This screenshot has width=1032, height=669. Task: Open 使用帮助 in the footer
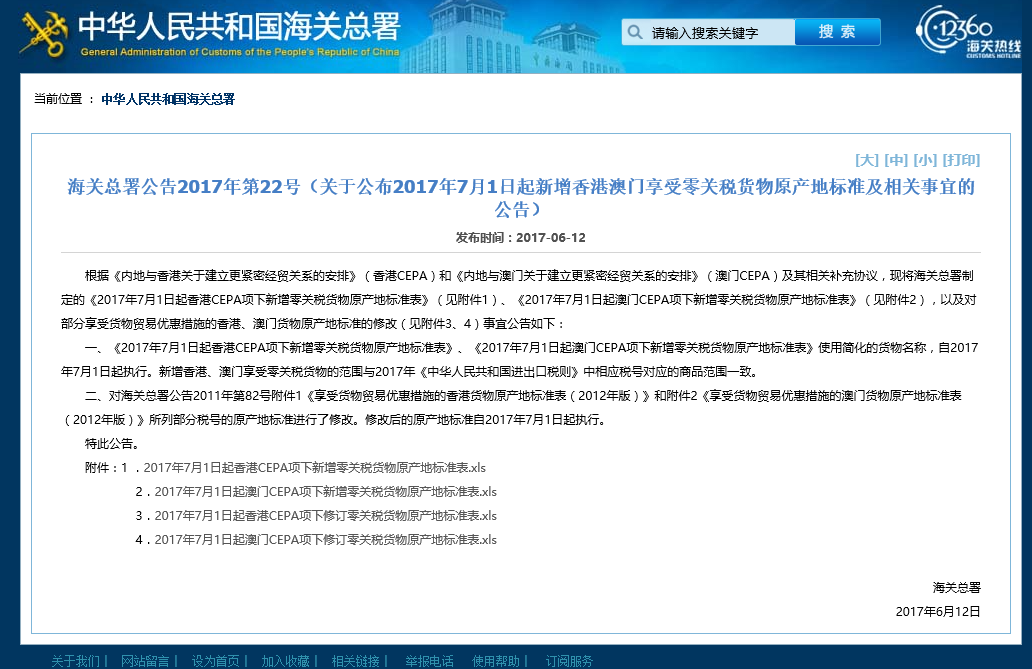496,661
